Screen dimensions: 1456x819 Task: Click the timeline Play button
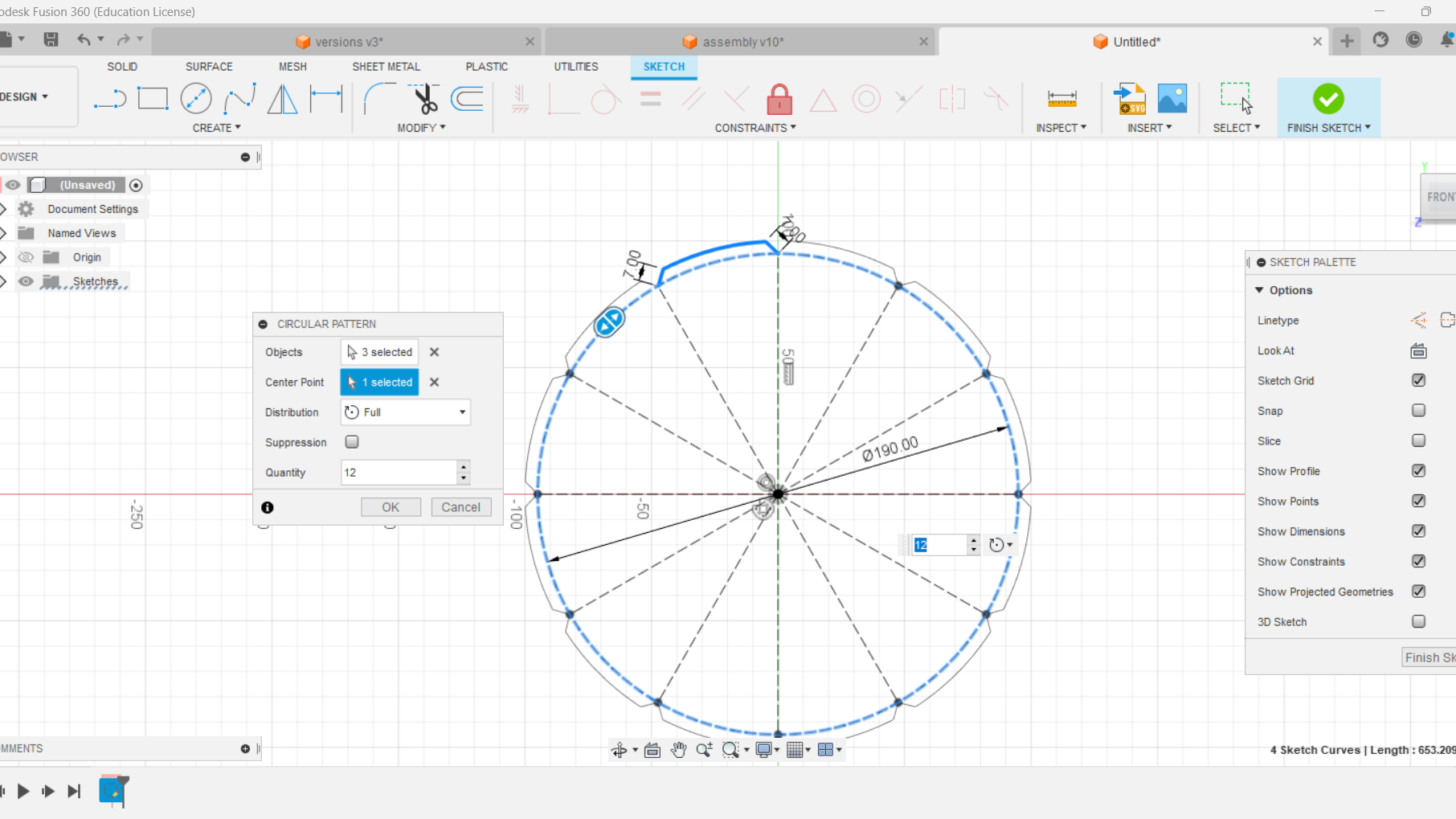[23, 792]
